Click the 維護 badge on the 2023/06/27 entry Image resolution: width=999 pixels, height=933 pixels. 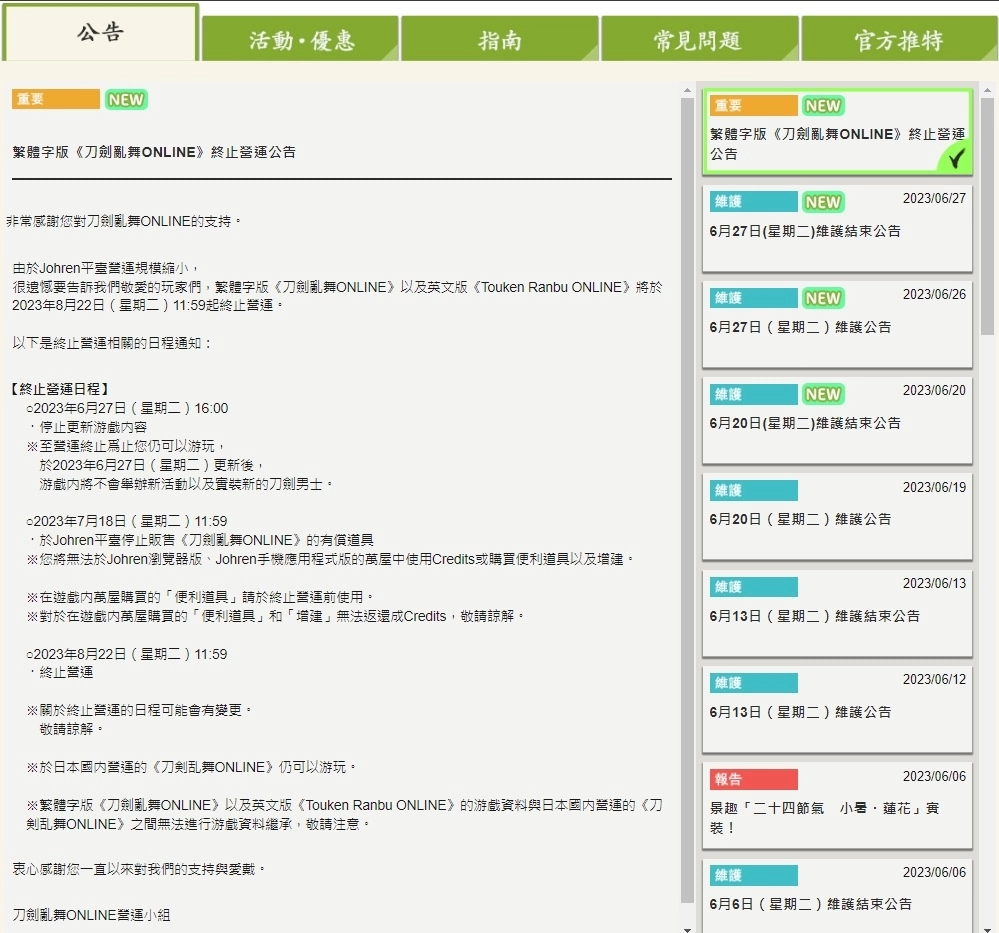tap(752, 201)
